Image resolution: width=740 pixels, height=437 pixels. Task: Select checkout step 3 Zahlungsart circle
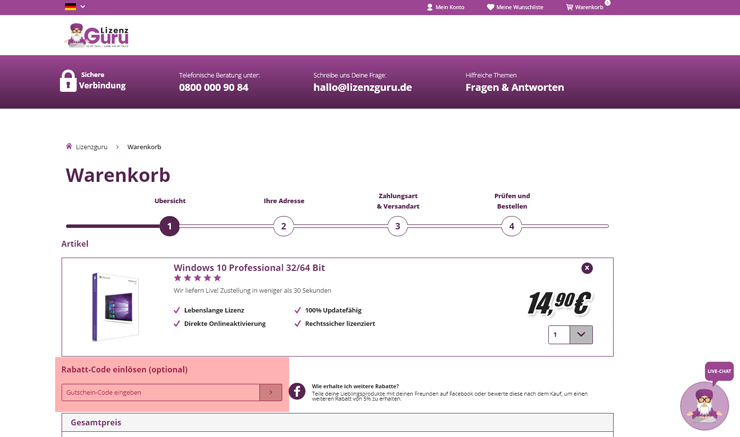(397, 226)
